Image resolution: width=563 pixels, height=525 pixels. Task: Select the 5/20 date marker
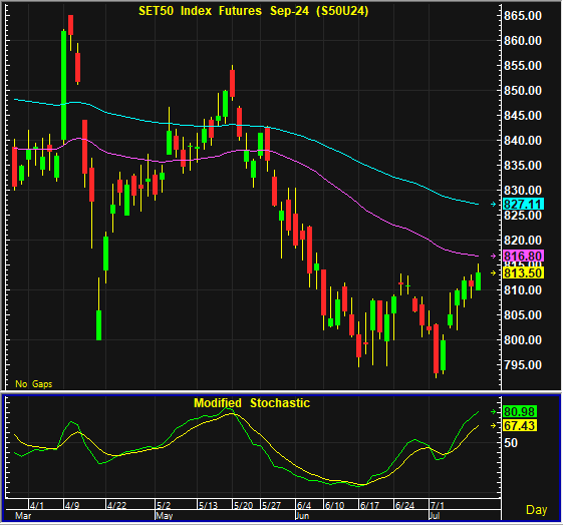point(243,505)
